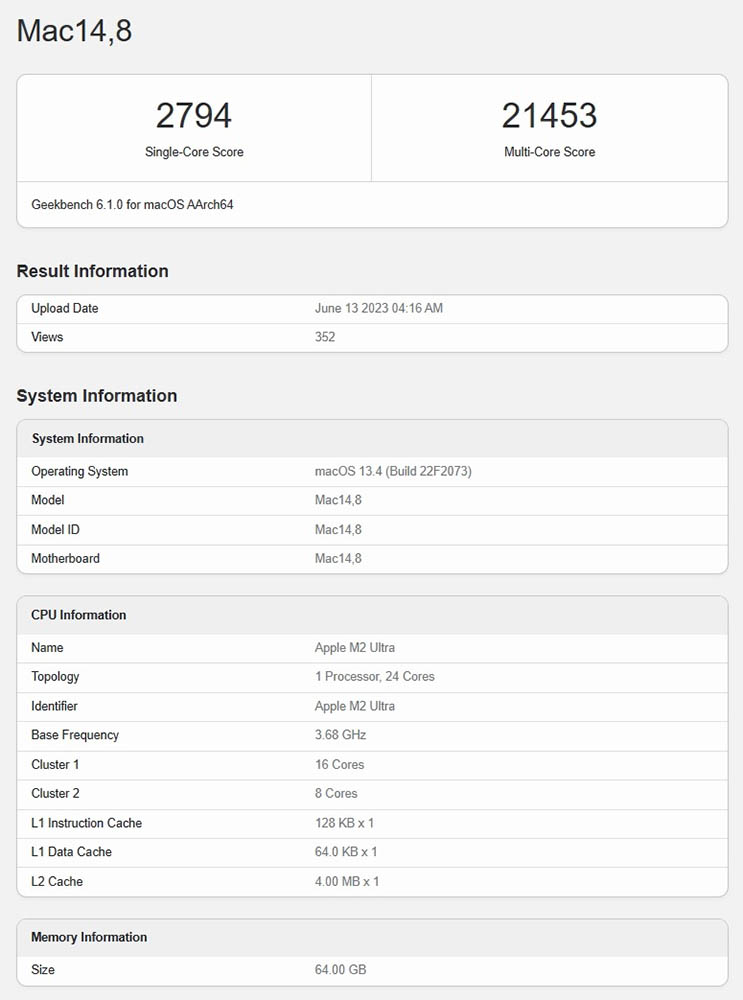Select the macOS 13.4 build value
This screenshot has height=1000, width=743.
pos(393,472)
